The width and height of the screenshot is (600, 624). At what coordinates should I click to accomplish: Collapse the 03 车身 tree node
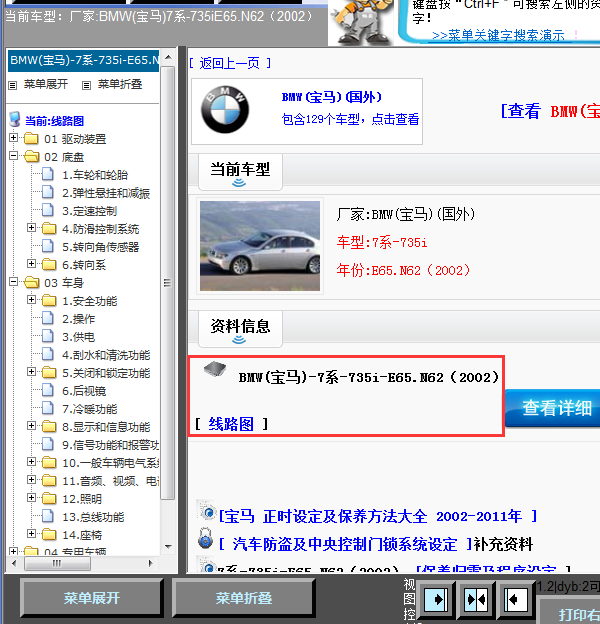coord(13,281)
